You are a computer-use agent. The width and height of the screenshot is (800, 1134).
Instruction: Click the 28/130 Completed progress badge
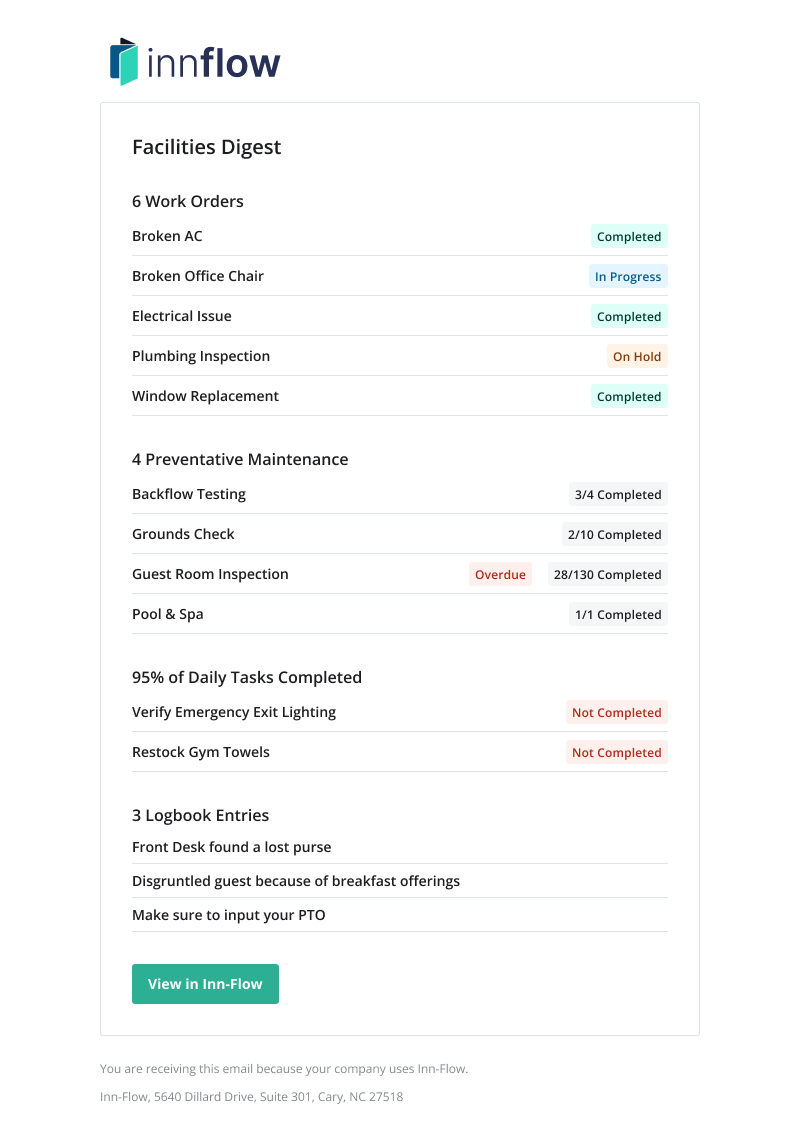click(608, 574)
